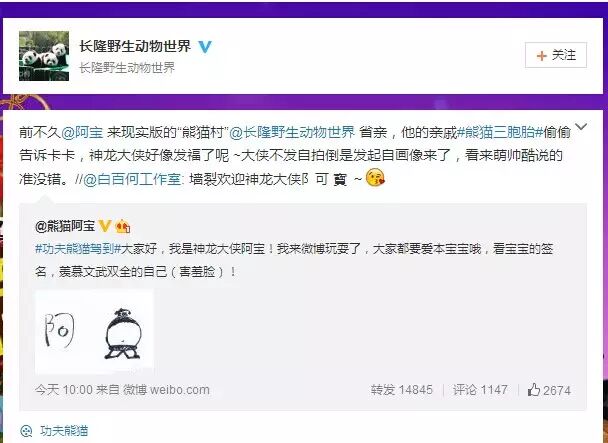This screenshot has width=608, height=443.
Task: Click the 长隆野生动物世界 panda avatar
Action: coord(44,56)
